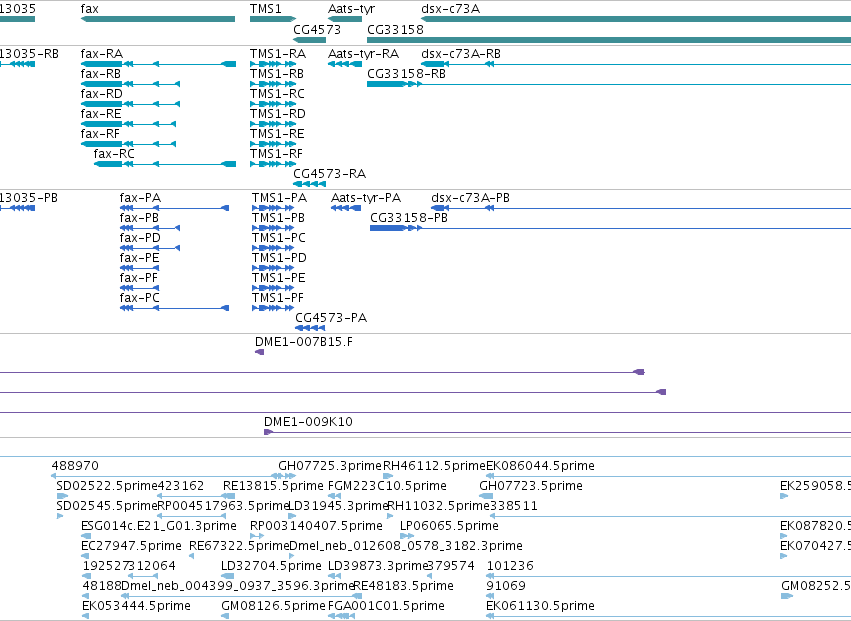851x621 pixels.
Task: Click the CG4573-RA transcript label
Action: pos(329,174)
